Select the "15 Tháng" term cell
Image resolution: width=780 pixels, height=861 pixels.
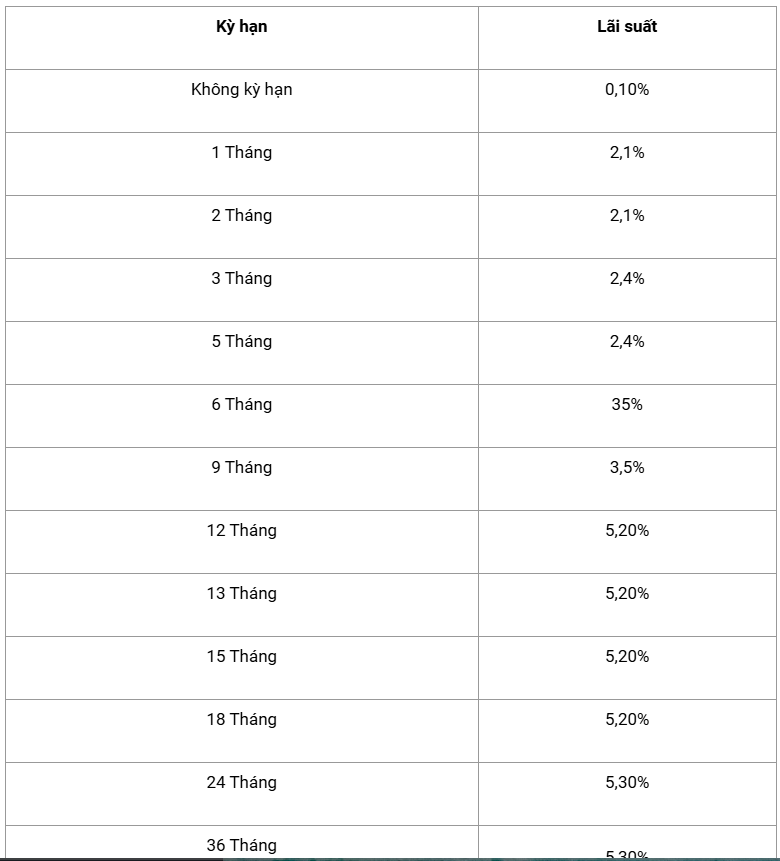point(242,657)
